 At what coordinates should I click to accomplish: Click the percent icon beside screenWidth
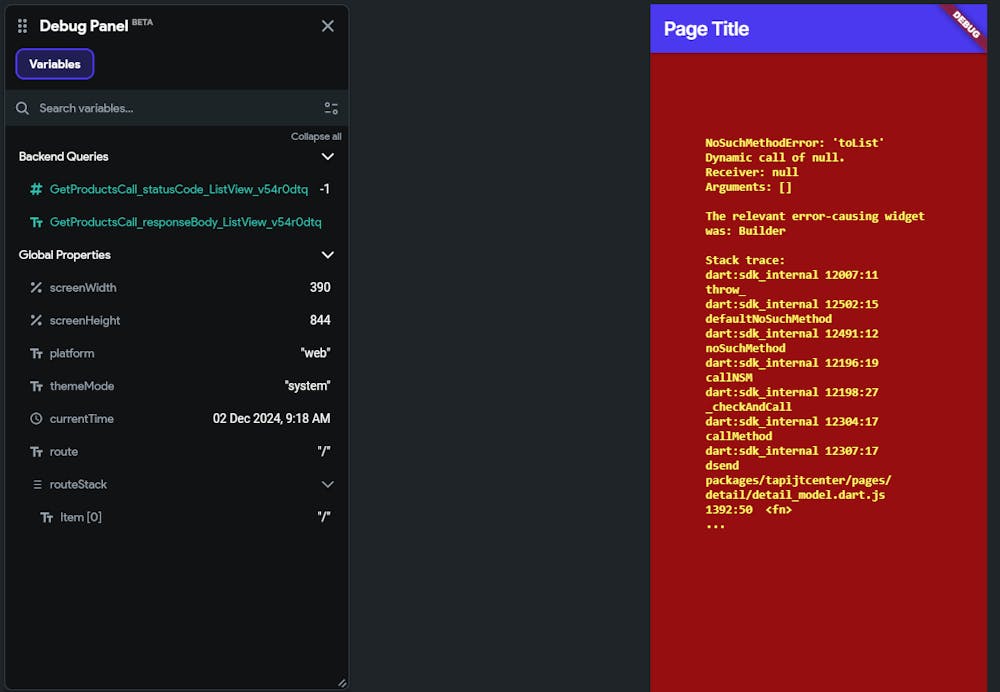tap(36, 288)
